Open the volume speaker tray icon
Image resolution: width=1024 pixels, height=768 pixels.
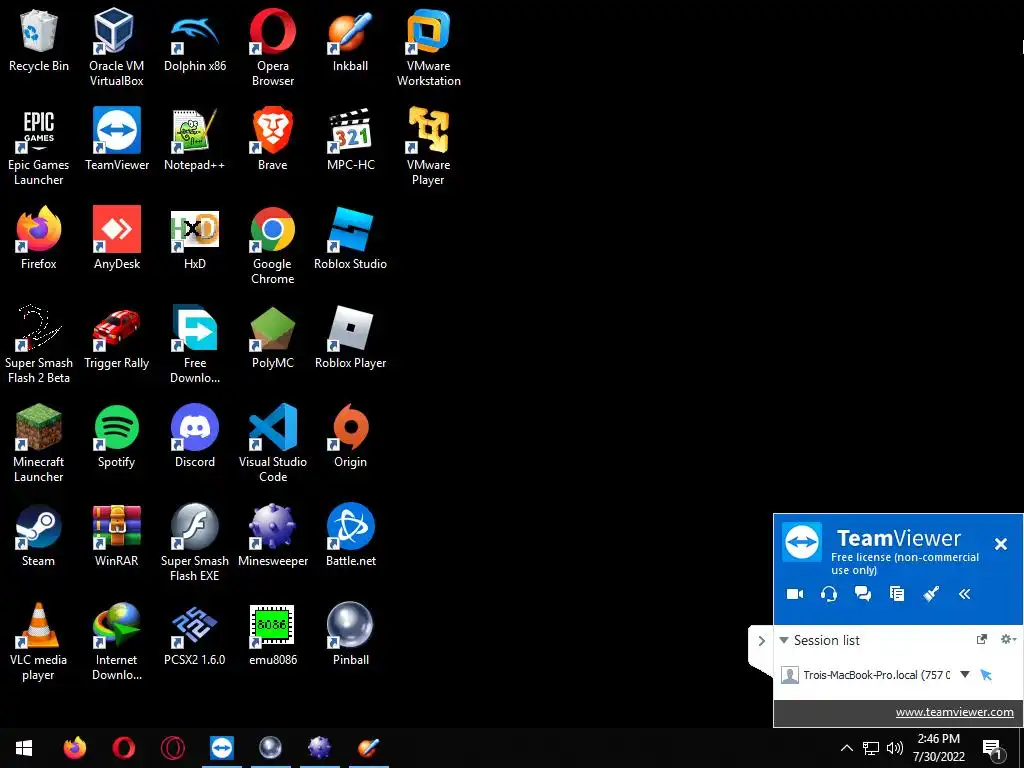[895, 748]
